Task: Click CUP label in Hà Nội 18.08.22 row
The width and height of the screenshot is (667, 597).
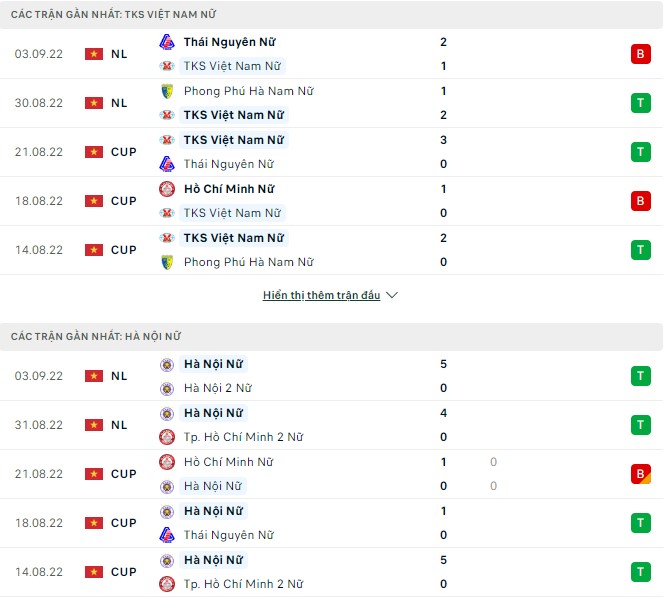Action: [124, 523]
